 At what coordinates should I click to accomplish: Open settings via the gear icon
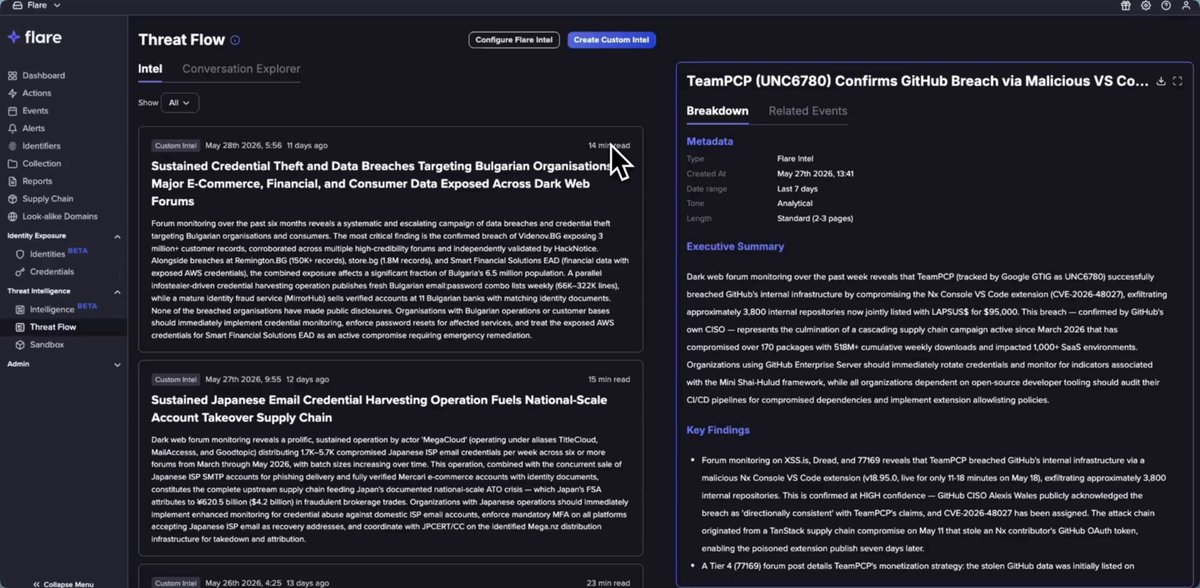[x=1146, y=6]
